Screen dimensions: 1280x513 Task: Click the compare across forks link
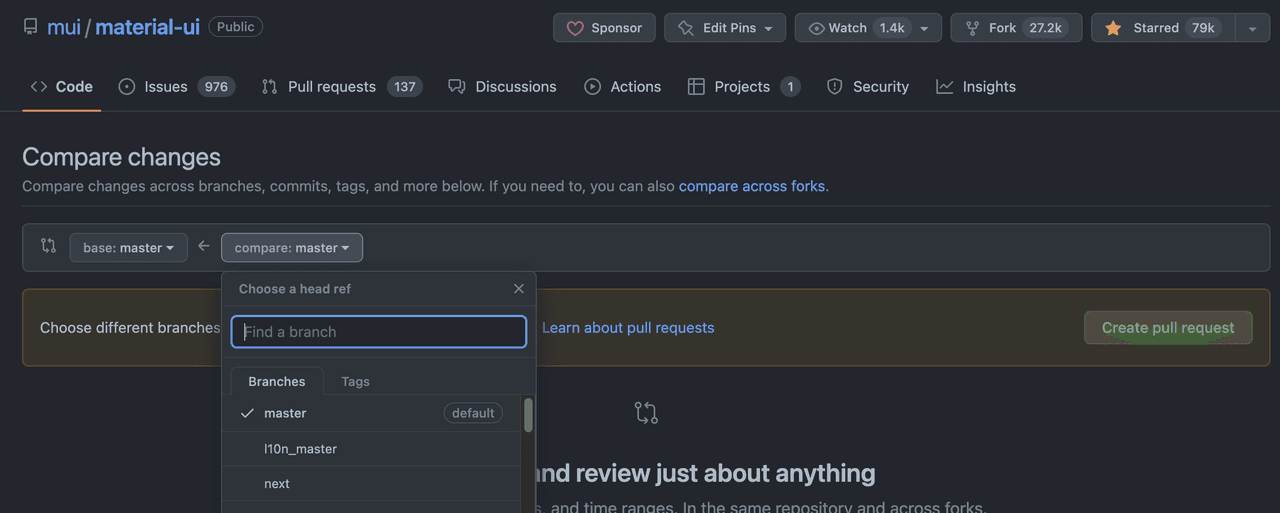pos(752,186)
